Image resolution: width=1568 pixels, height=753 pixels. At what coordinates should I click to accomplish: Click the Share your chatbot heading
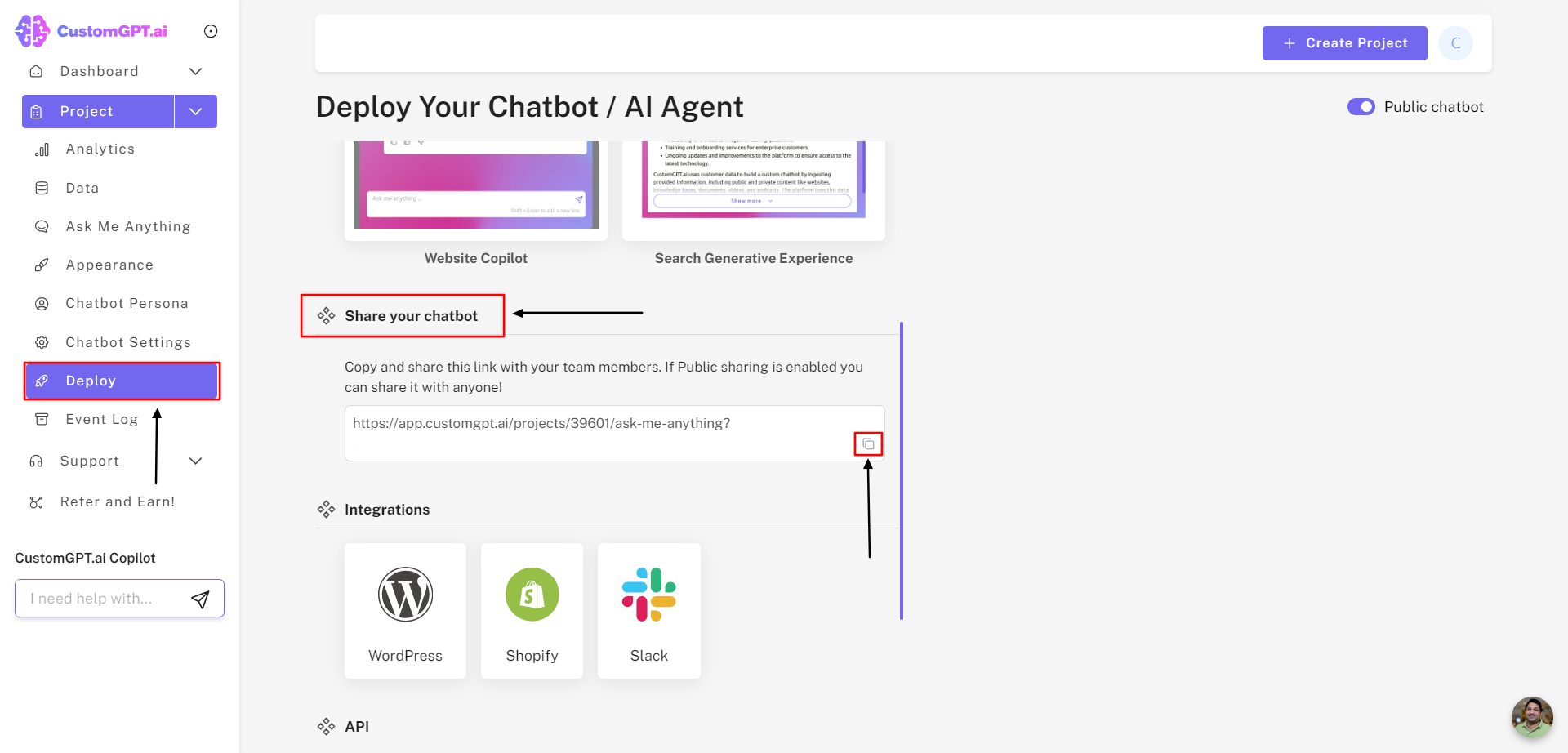pyautogui.click(x=411, y=316)
